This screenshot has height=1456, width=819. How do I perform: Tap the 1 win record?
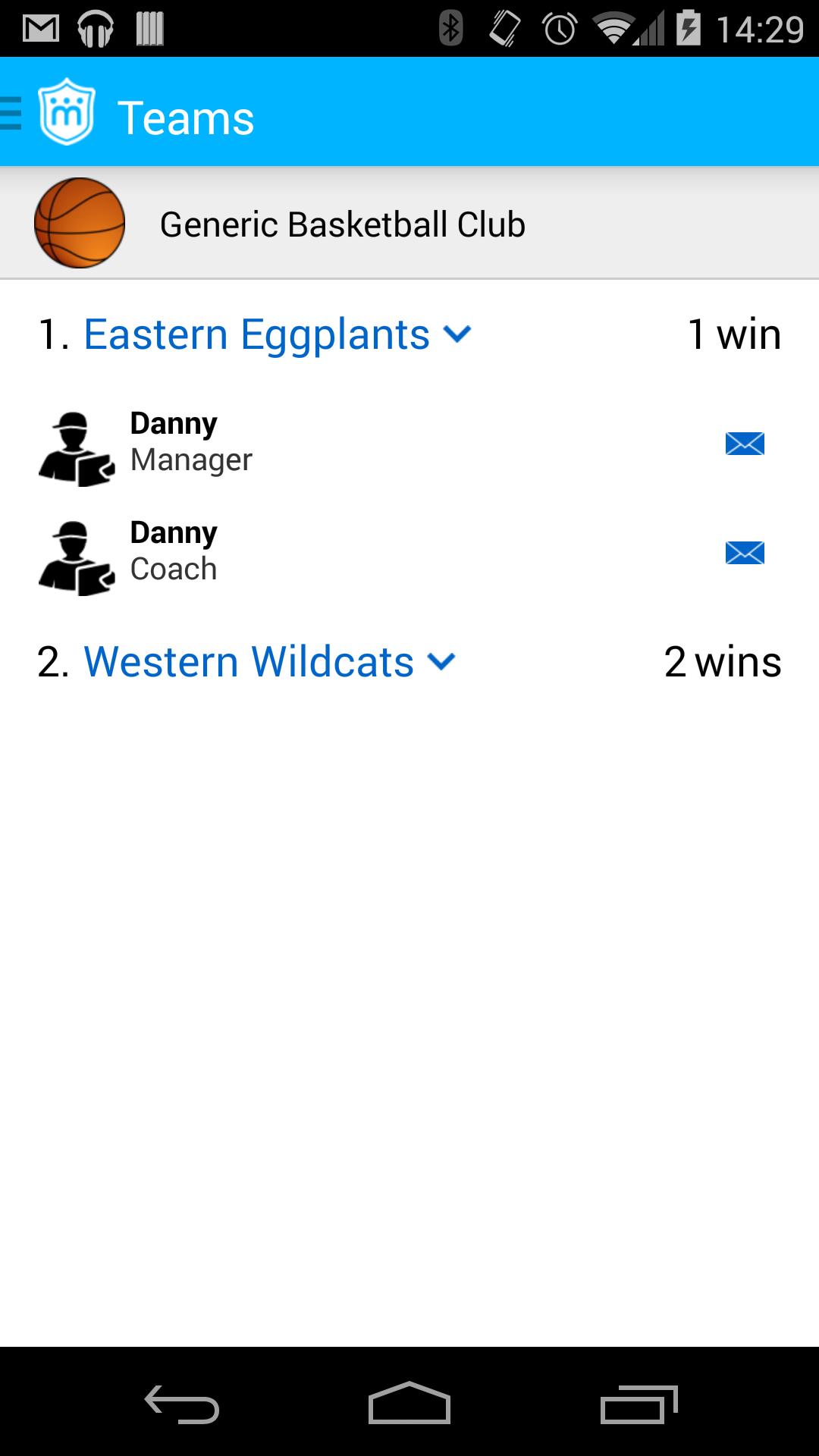733,334
